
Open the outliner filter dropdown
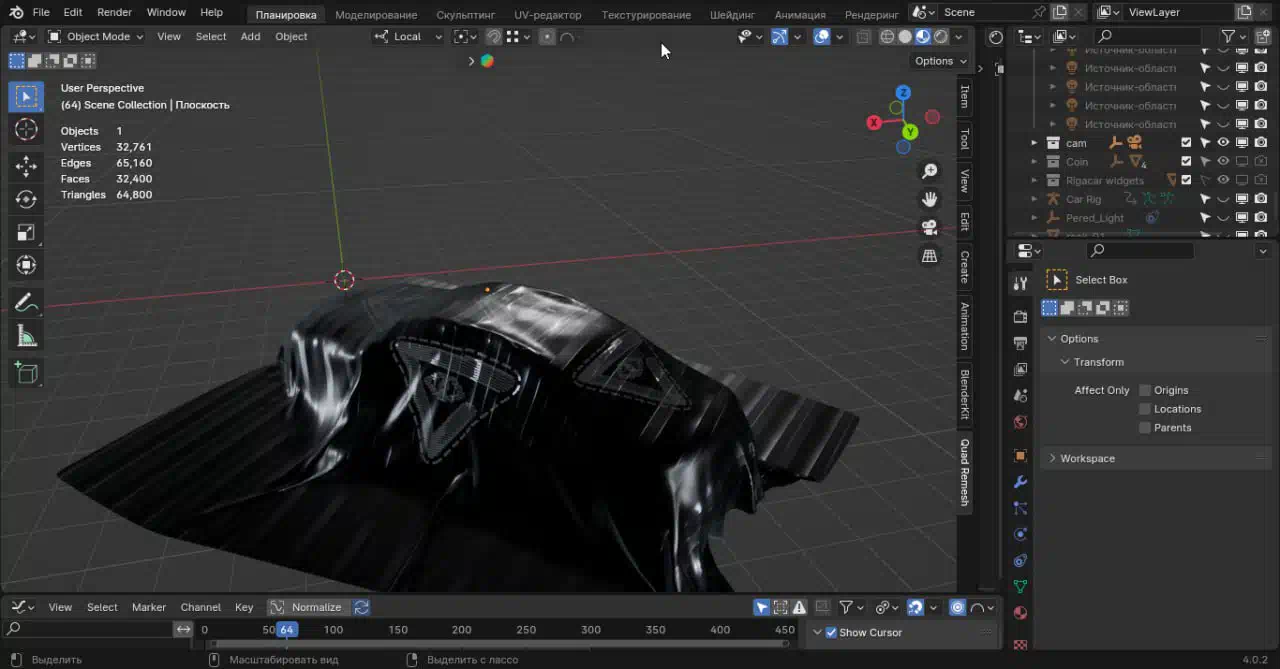click(x=1235, y=37)
